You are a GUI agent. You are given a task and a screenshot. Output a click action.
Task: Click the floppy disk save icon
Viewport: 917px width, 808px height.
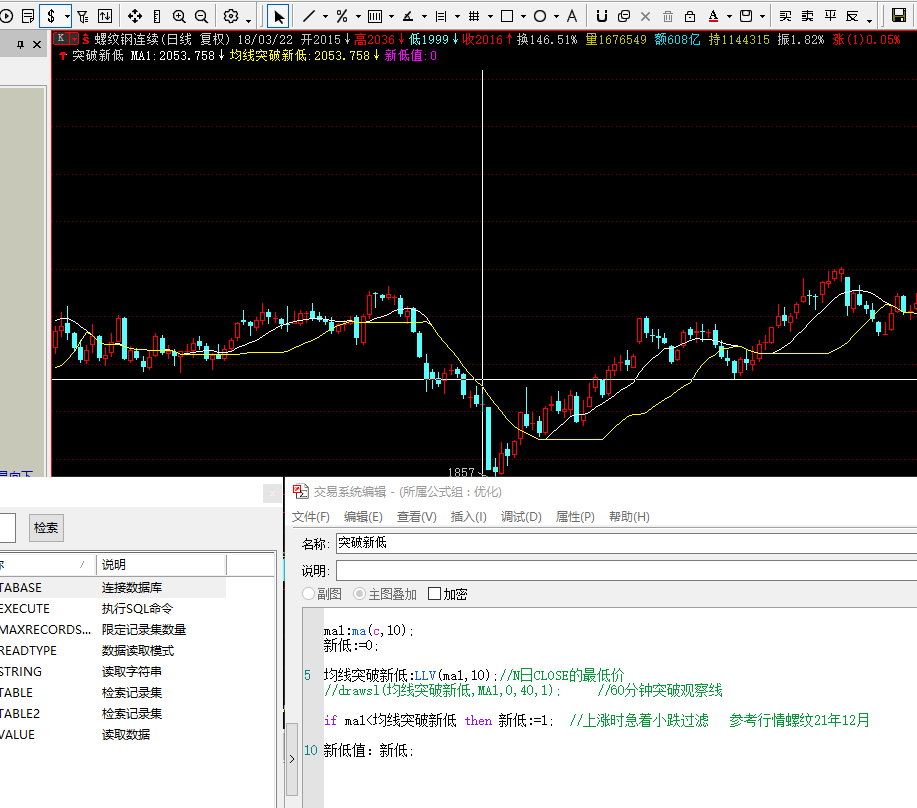tap(899, 16)
